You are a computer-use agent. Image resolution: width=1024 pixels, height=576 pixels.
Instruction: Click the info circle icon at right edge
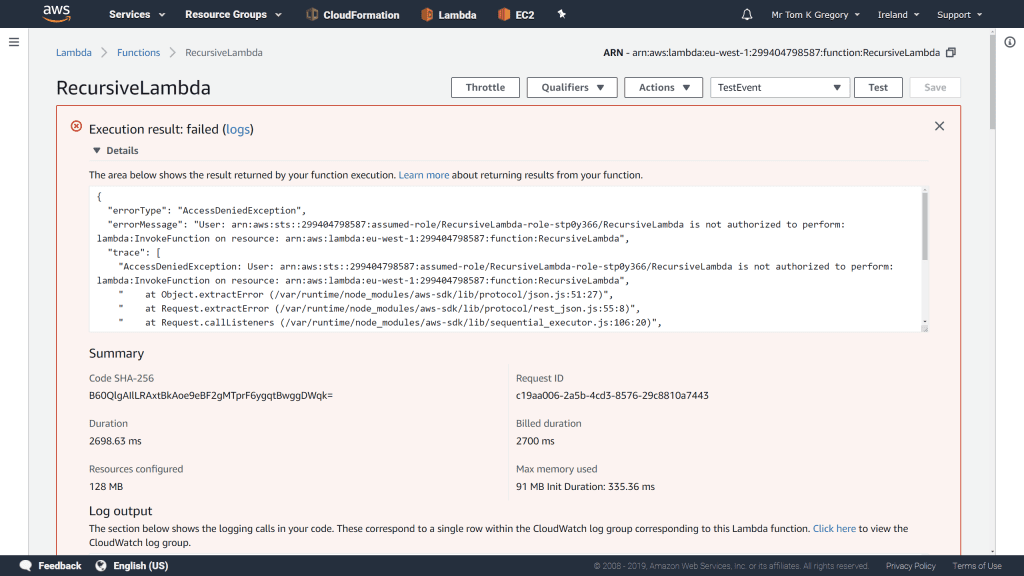pos(1008,42)
